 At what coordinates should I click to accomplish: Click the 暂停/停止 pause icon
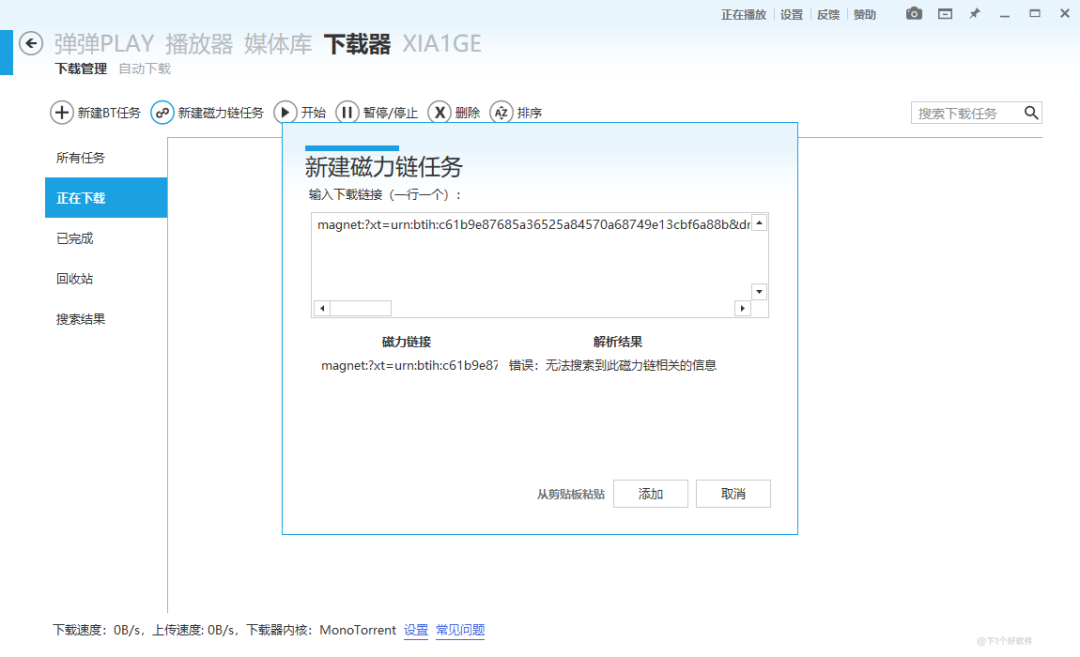coord(346,112)
